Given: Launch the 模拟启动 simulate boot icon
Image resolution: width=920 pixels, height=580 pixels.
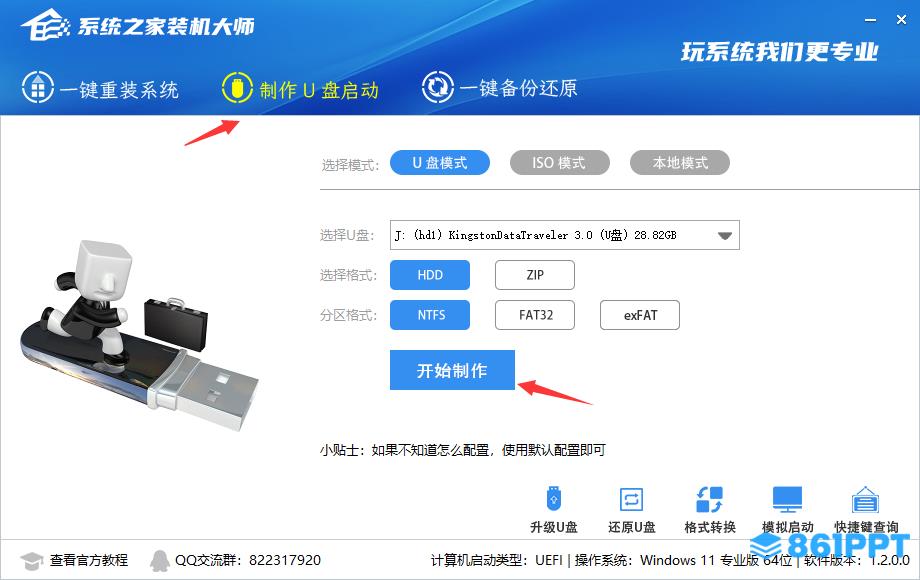Looking at the screenshot, I should [x=787, y=500].
